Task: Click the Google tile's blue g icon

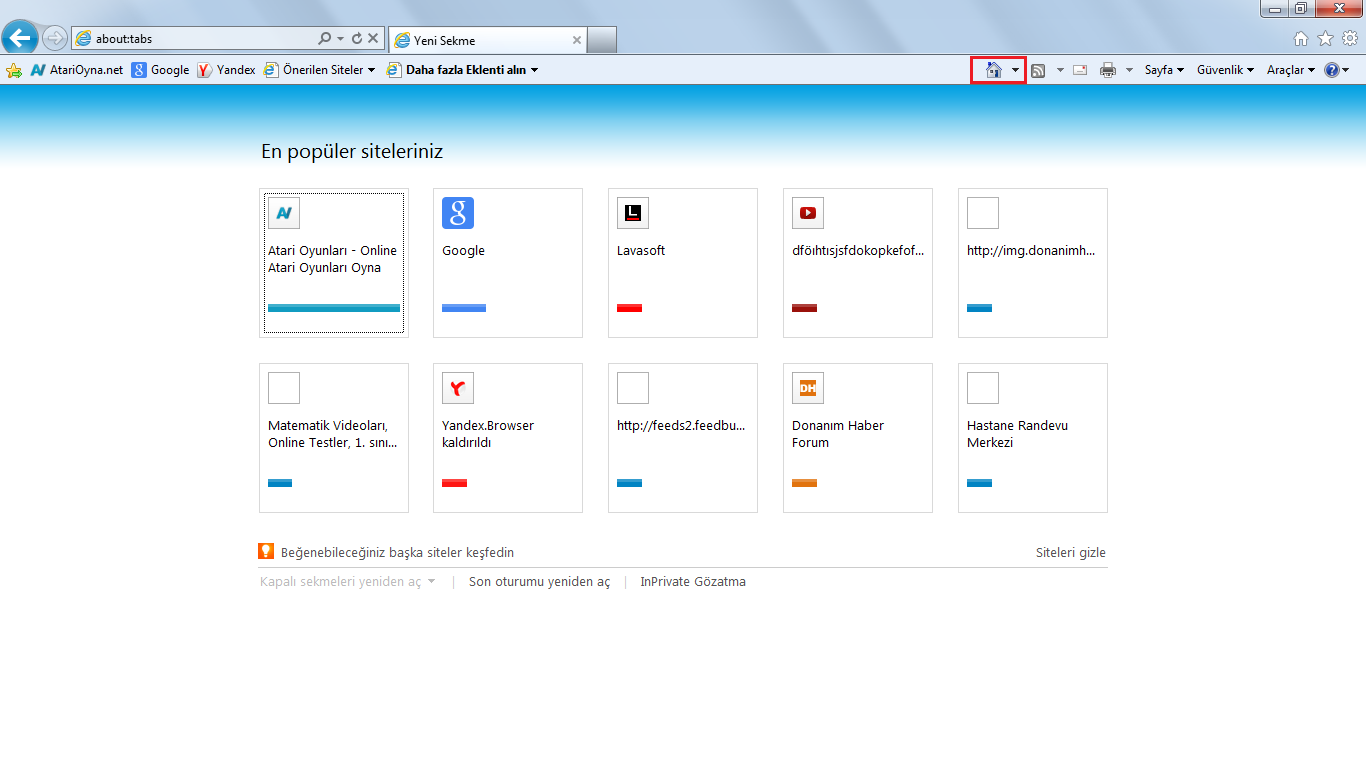Action: tap(458, 213)
